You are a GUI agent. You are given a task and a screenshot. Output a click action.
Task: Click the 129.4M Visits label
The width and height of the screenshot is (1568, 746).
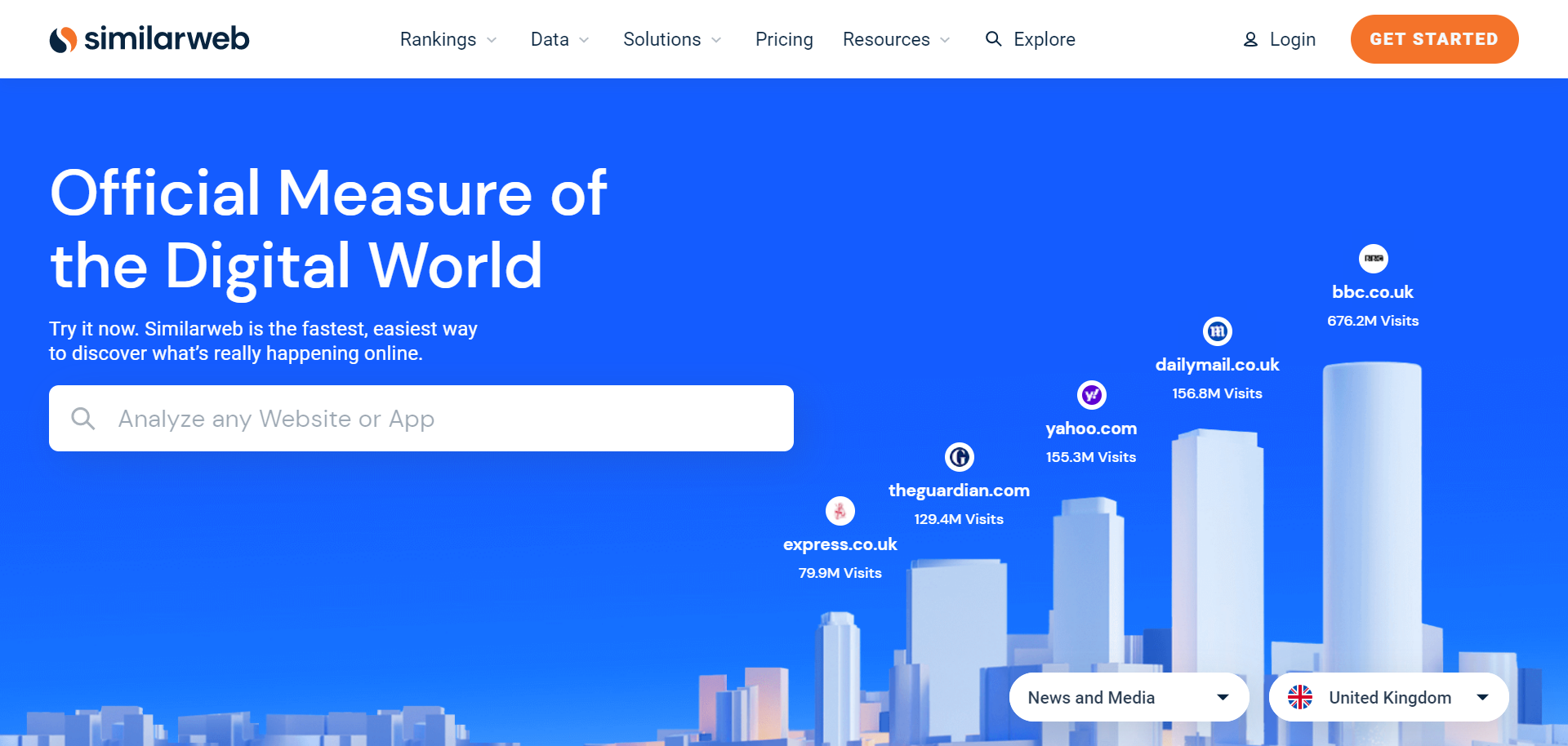[x=959, y=519]
